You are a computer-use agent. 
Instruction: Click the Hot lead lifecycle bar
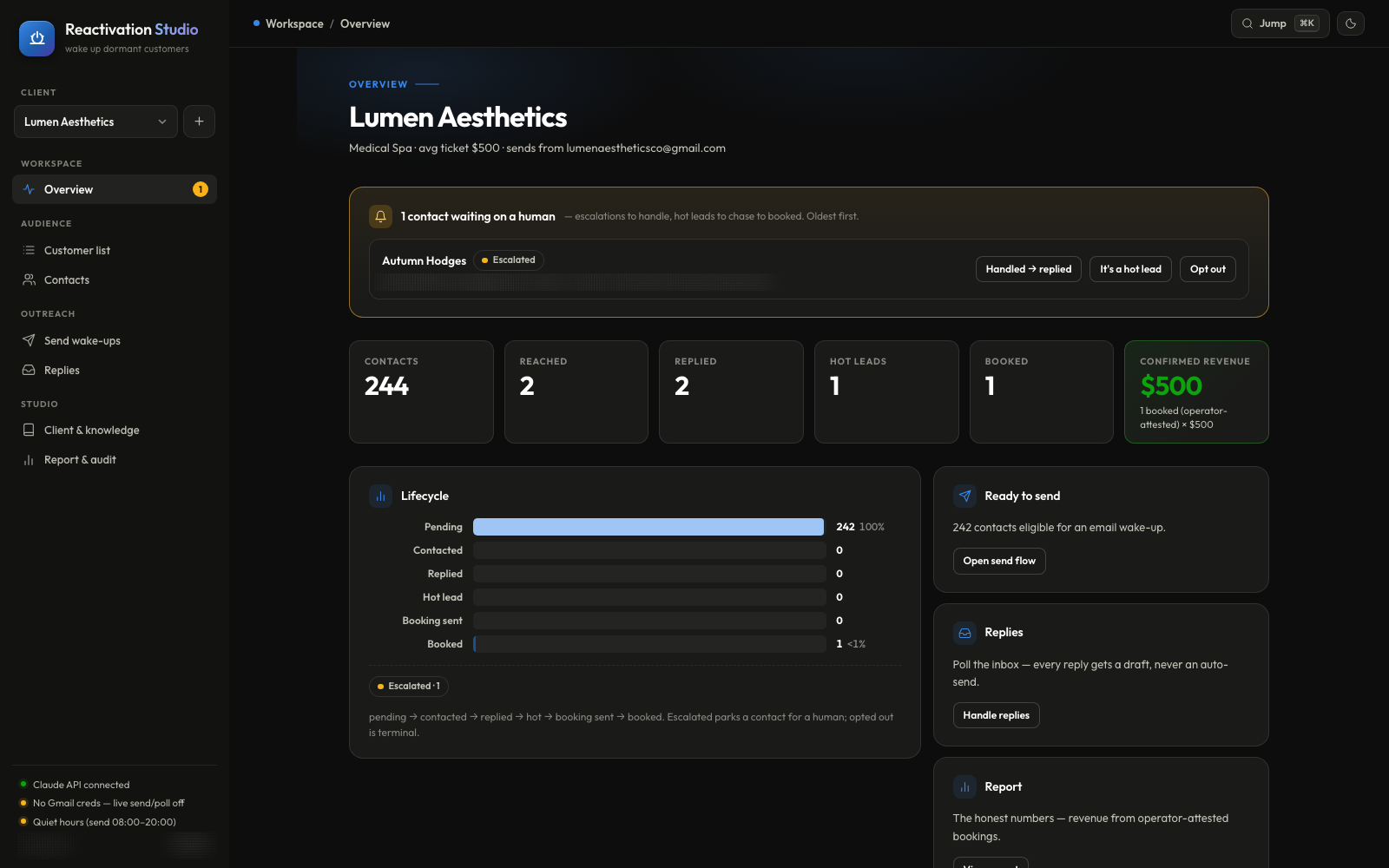click(649, 597)
